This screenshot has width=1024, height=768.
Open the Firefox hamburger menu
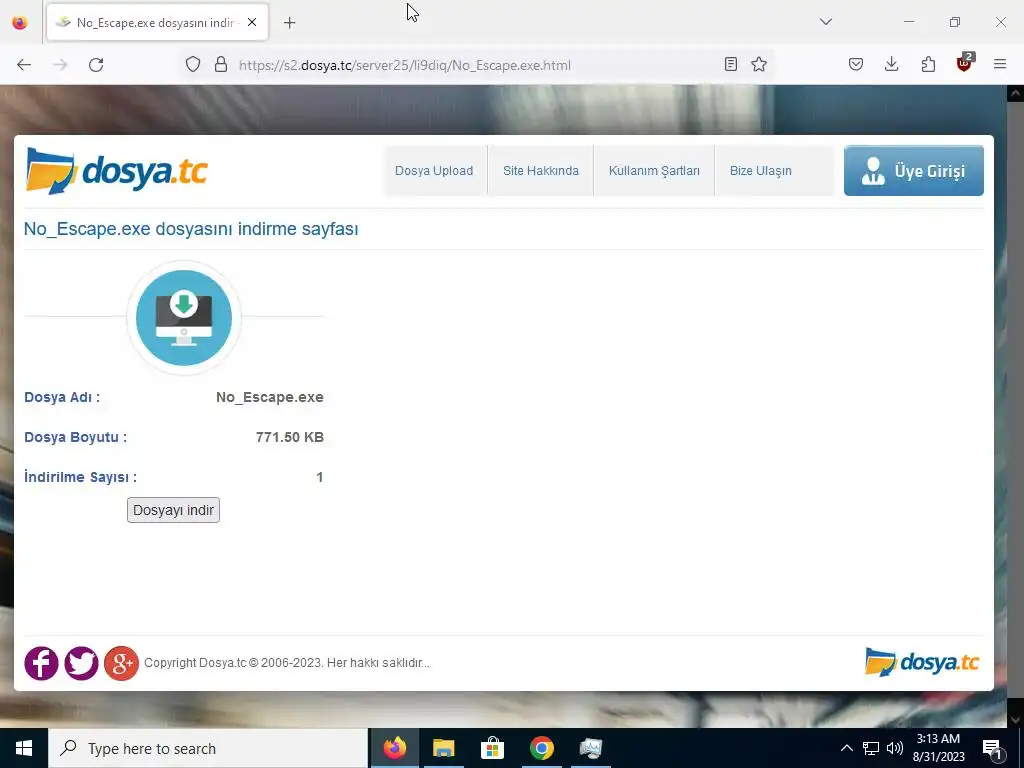[x=1000, y=64]
